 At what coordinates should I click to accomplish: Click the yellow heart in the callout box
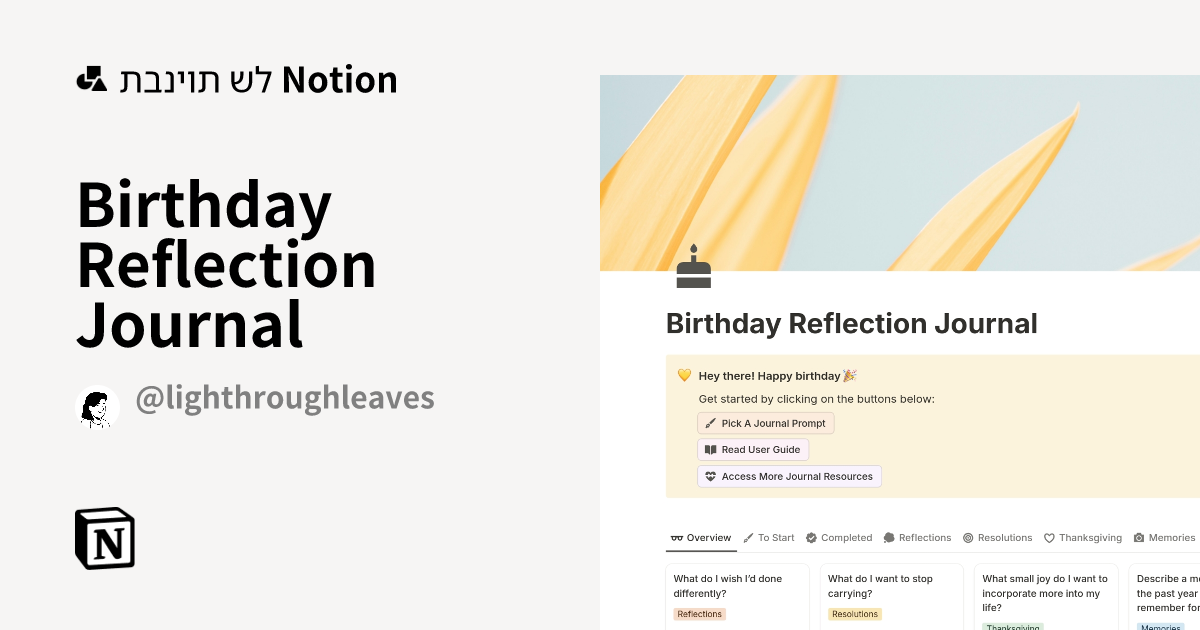click(x=684, y=375)
